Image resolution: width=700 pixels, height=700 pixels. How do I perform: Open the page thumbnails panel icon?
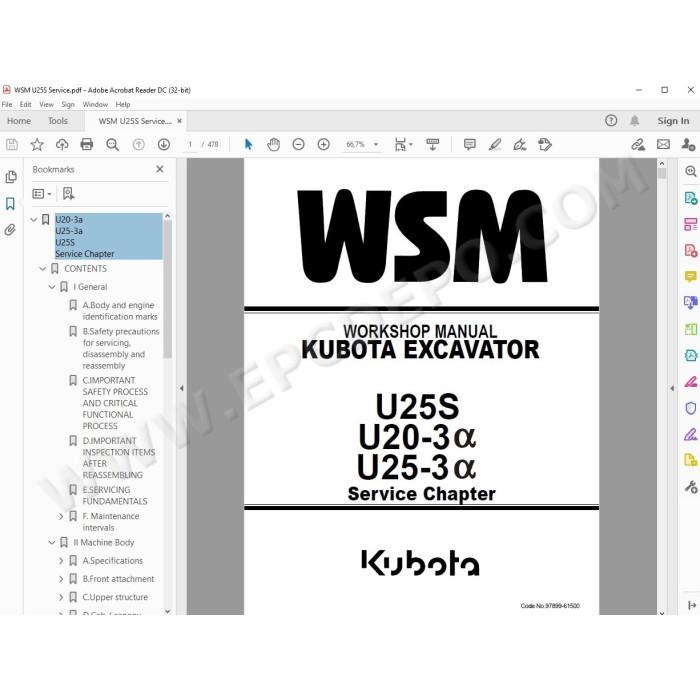(11, 177)
